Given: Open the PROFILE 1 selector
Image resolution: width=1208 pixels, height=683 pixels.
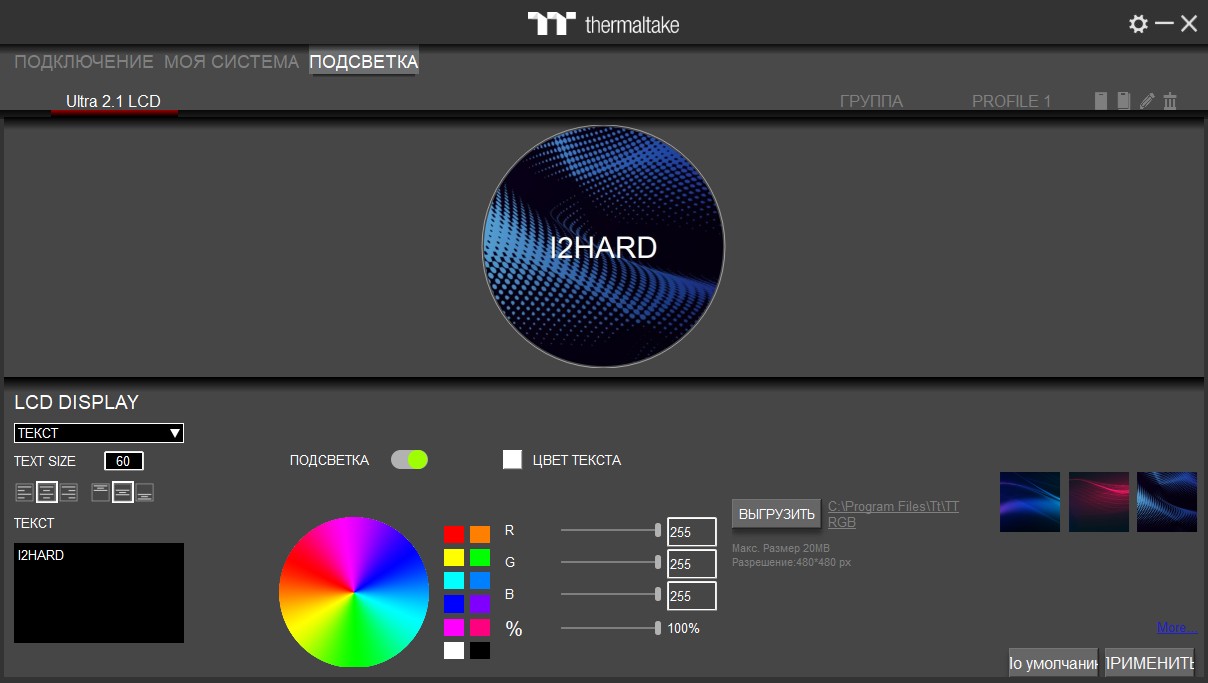Looking at the screenshot, I should (x=1012, y=101).
